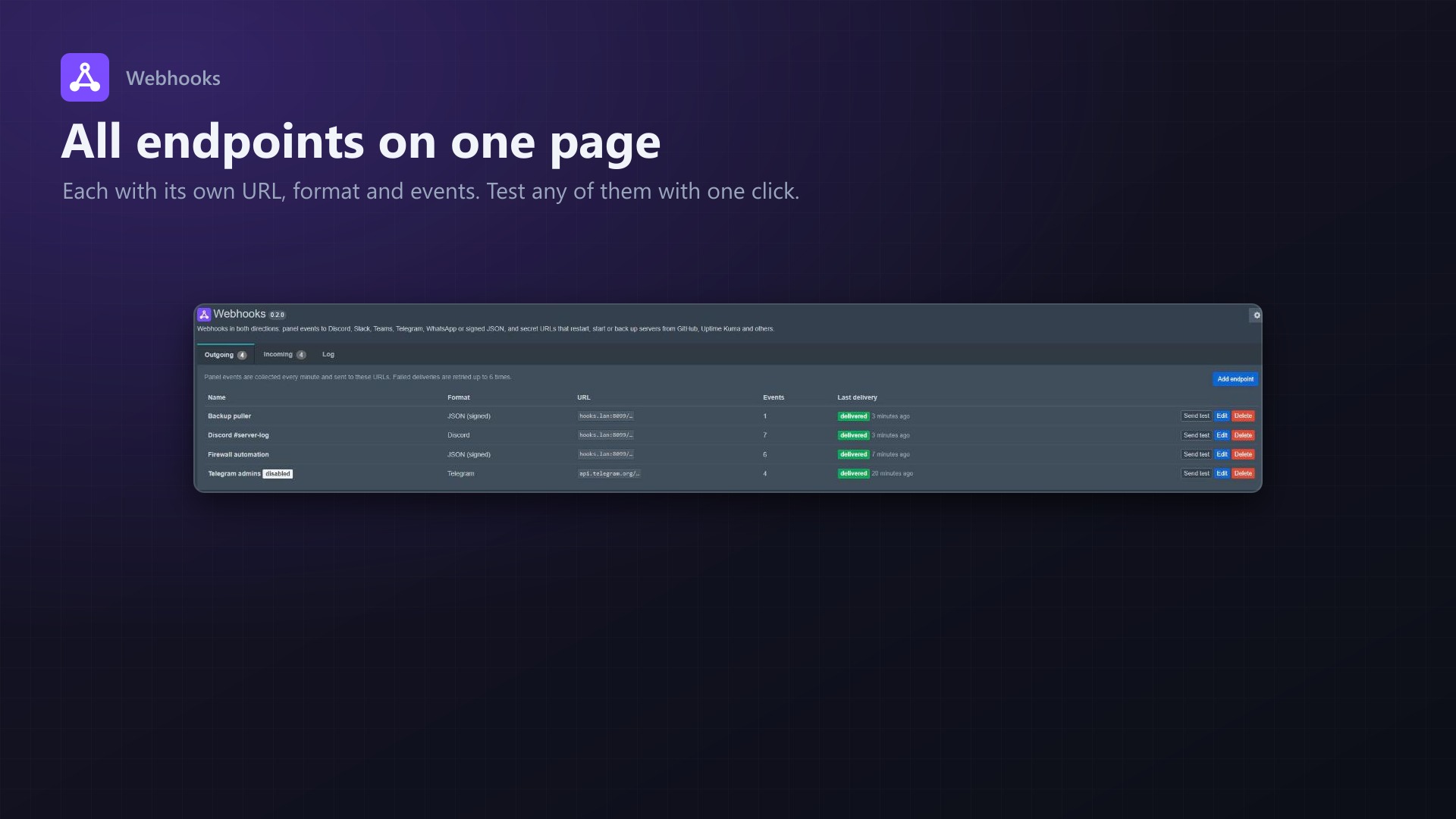Edit the Firewall automation endpoint
This screenshot has height=819, width=1456.
[x=1222, y=454]
